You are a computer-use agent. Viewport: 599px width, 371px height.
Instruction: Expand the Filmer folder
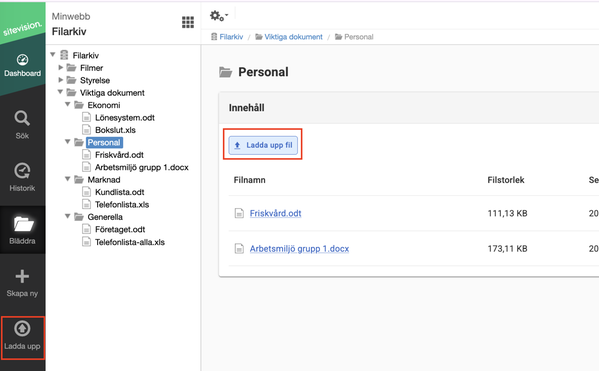[60, 67]
